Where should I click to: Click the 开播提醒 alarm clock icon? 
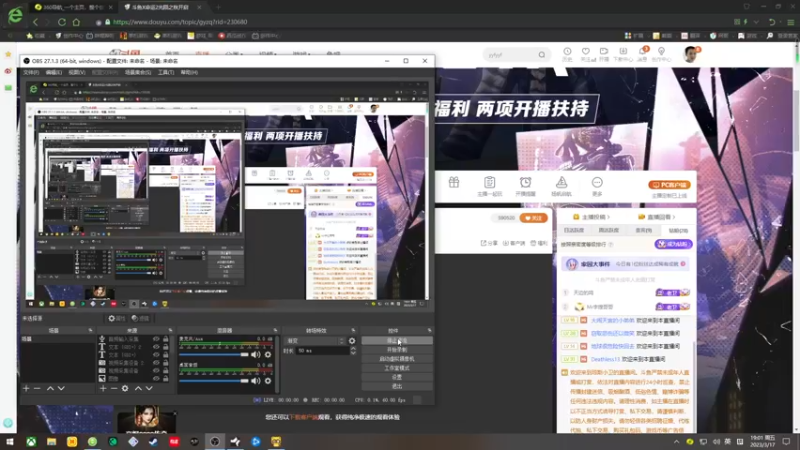[526, 182]
